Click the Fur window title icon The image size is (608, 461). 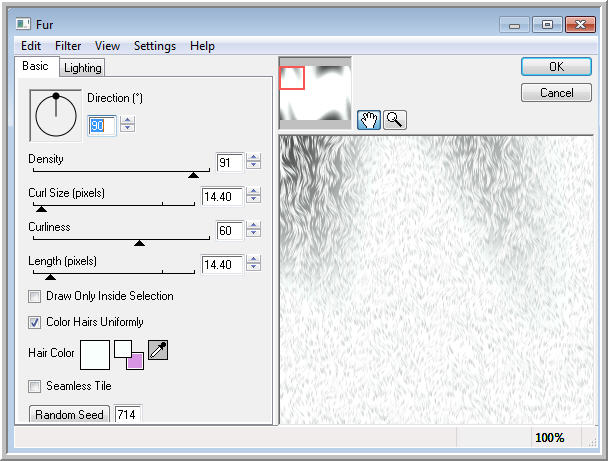(23, 24)
